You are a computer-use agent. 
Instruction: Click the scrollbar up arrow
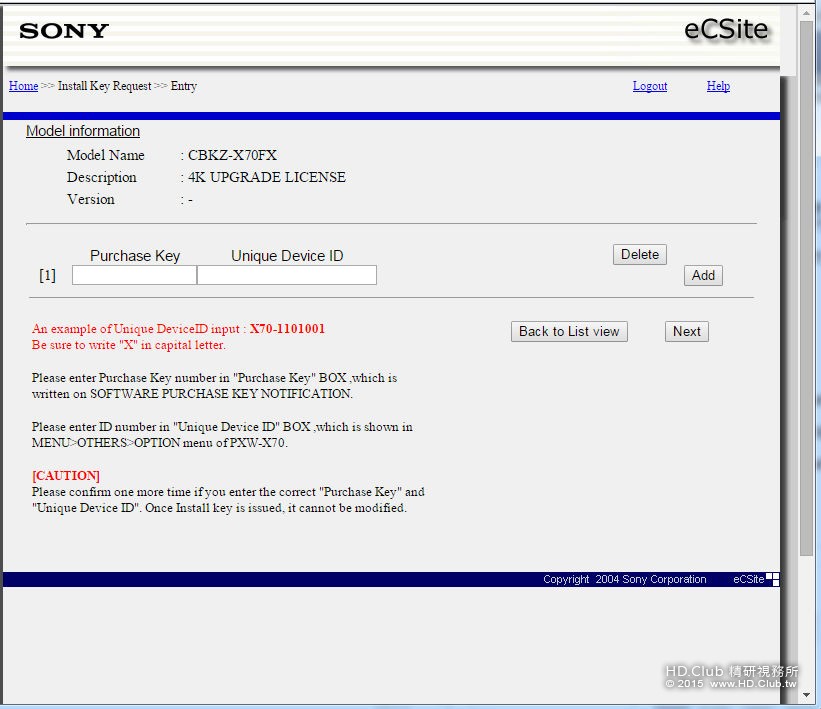806,12
